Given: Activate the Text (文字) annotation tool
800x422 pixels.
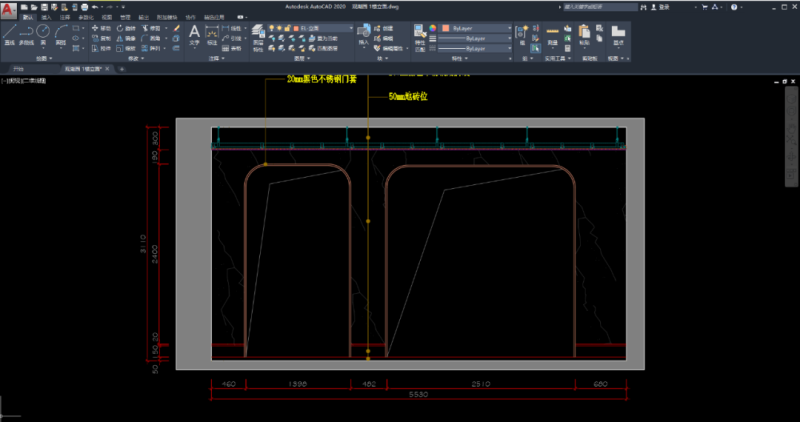Looking at the screenshot, I should 194,34.
